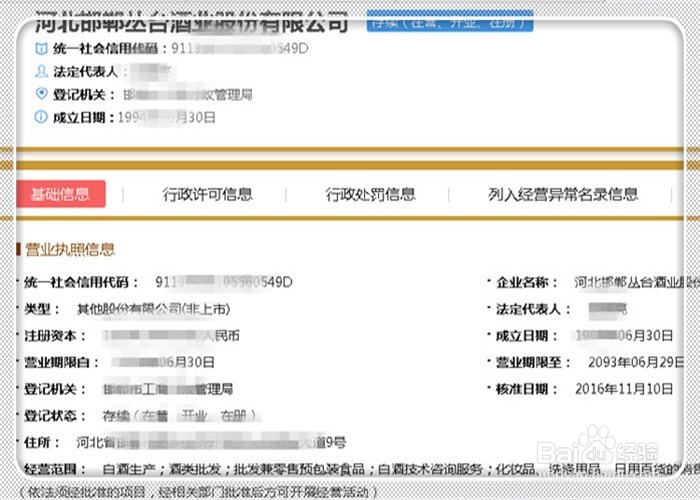The image size is (700, 500).
Task: Click the 核准日期 label
Action: 526,389
